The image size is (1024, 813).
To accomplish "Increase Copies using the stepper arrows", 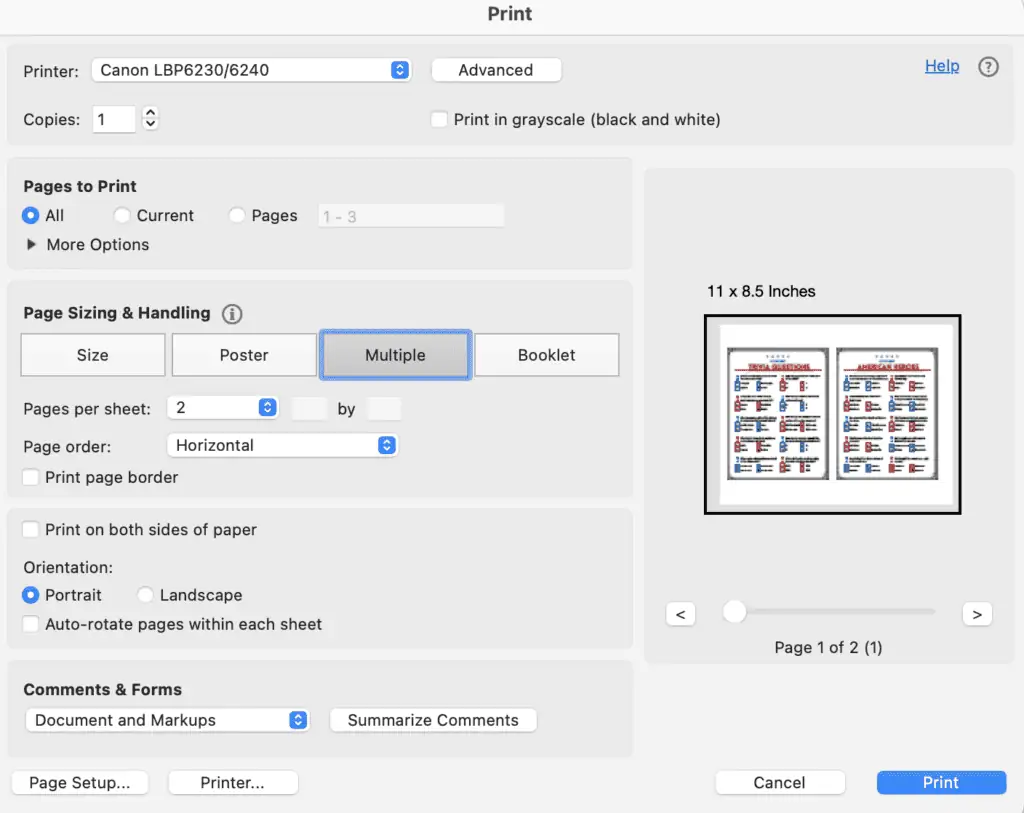I will 149,113.
